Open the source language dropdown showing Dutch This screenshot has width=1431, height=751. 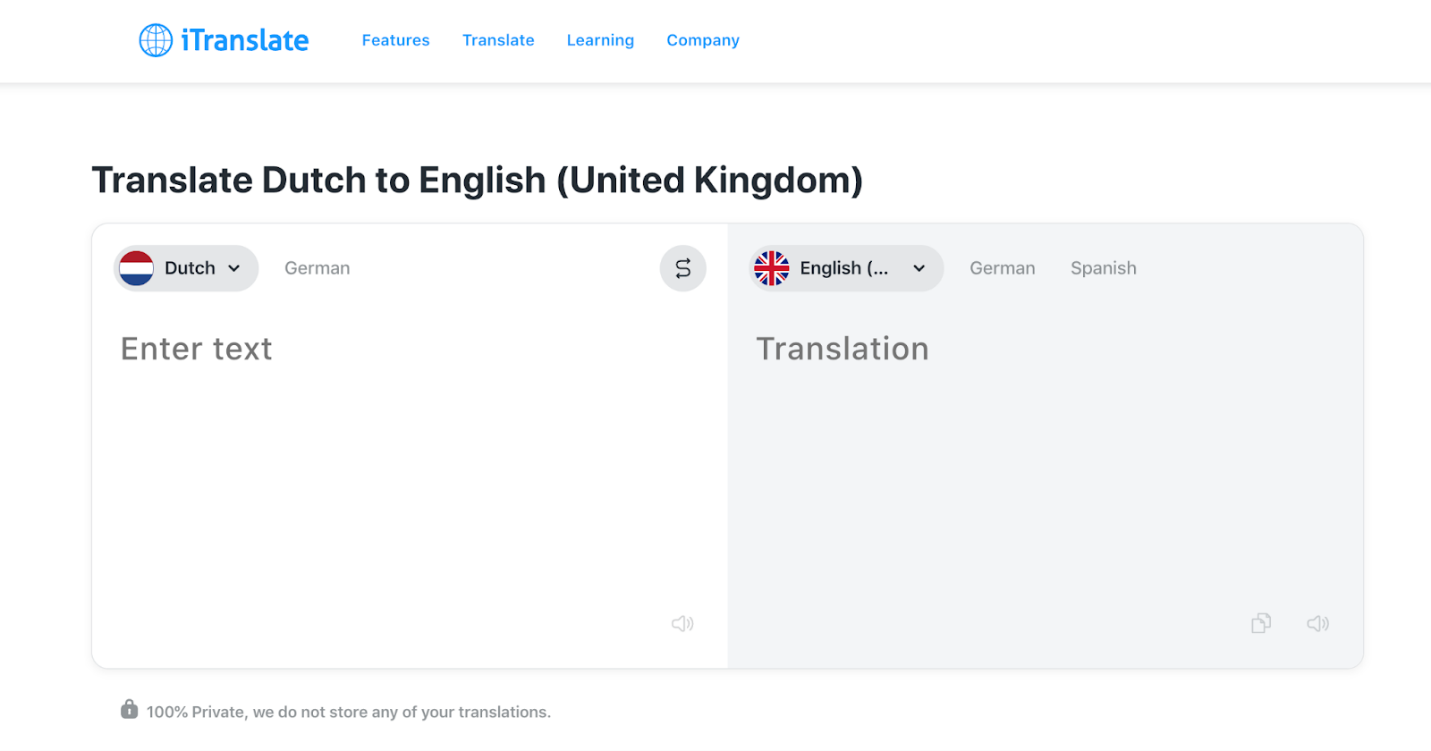coord(185,268)
